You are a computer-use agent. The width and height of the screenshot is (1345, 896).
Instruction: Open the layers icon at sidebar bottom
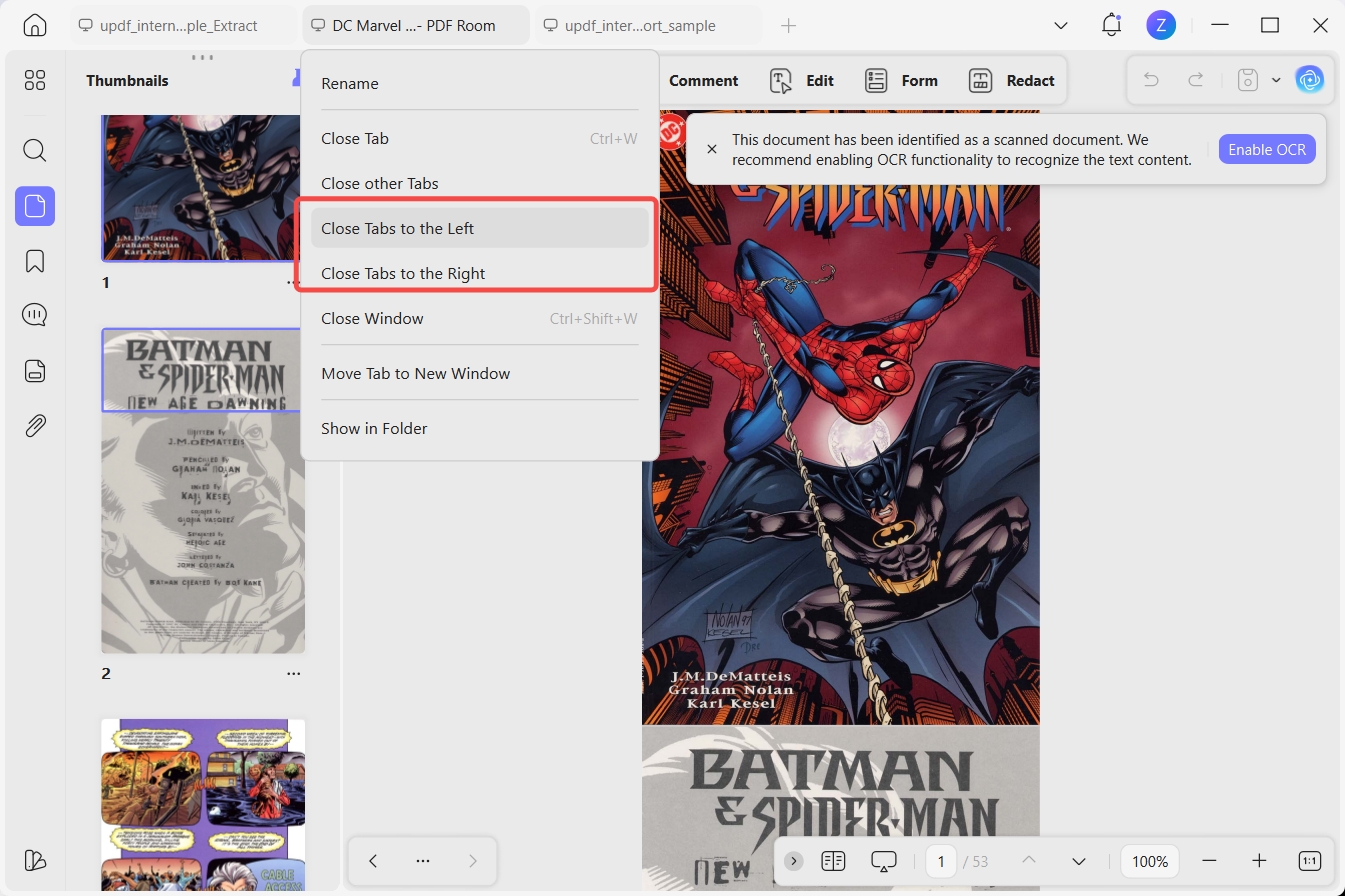tap(35, 860)
